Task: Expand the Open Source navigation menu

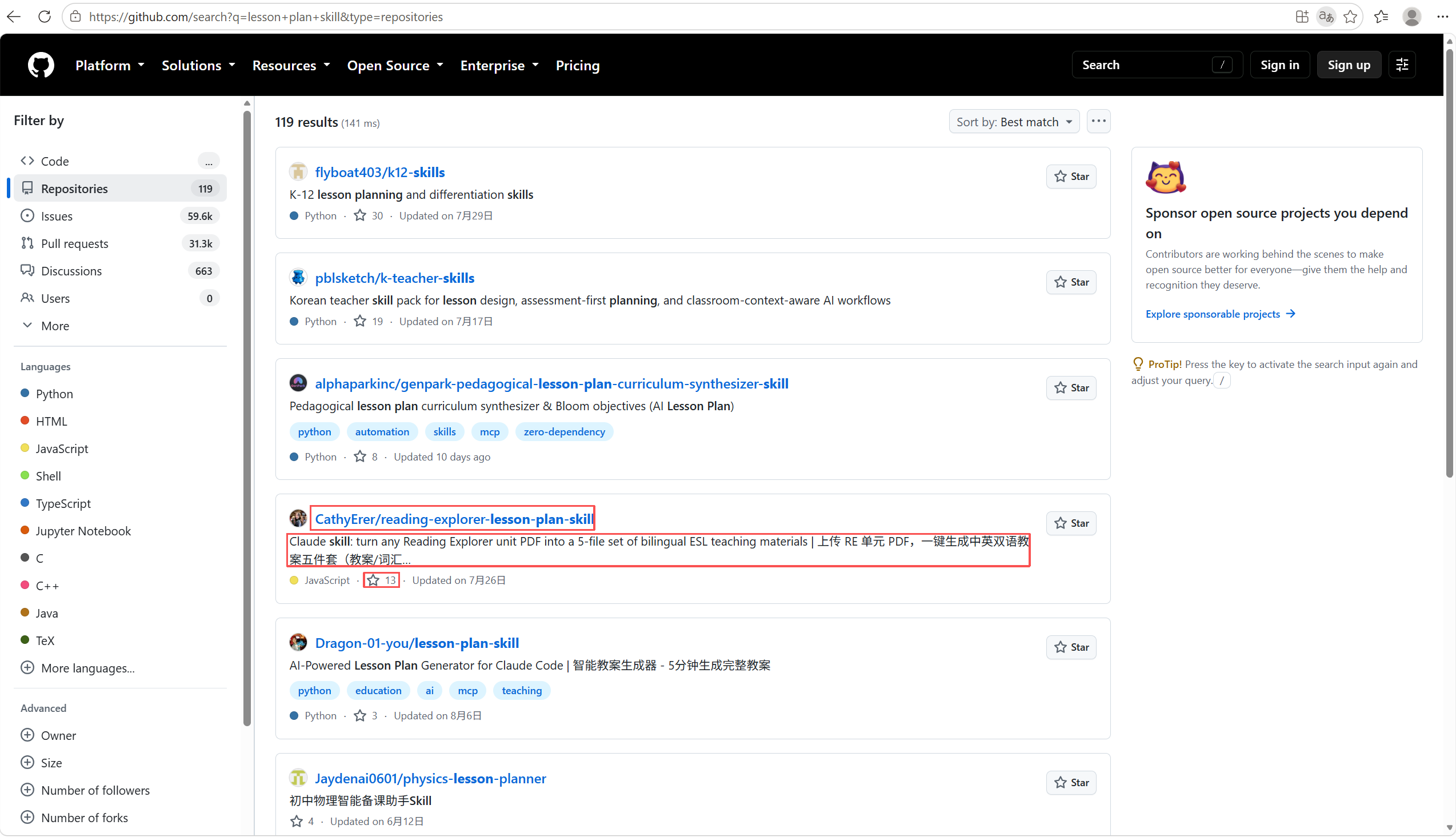Action: (395, 65)
